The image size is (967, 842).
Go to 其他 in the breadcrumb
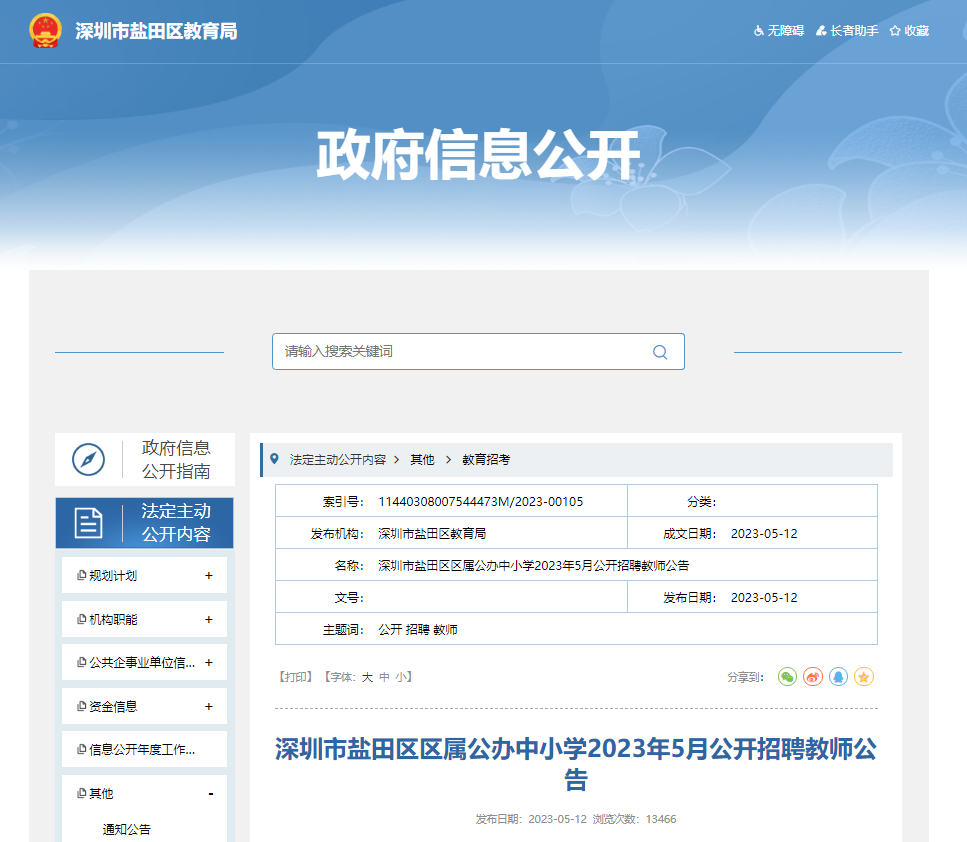coord(422,460)
